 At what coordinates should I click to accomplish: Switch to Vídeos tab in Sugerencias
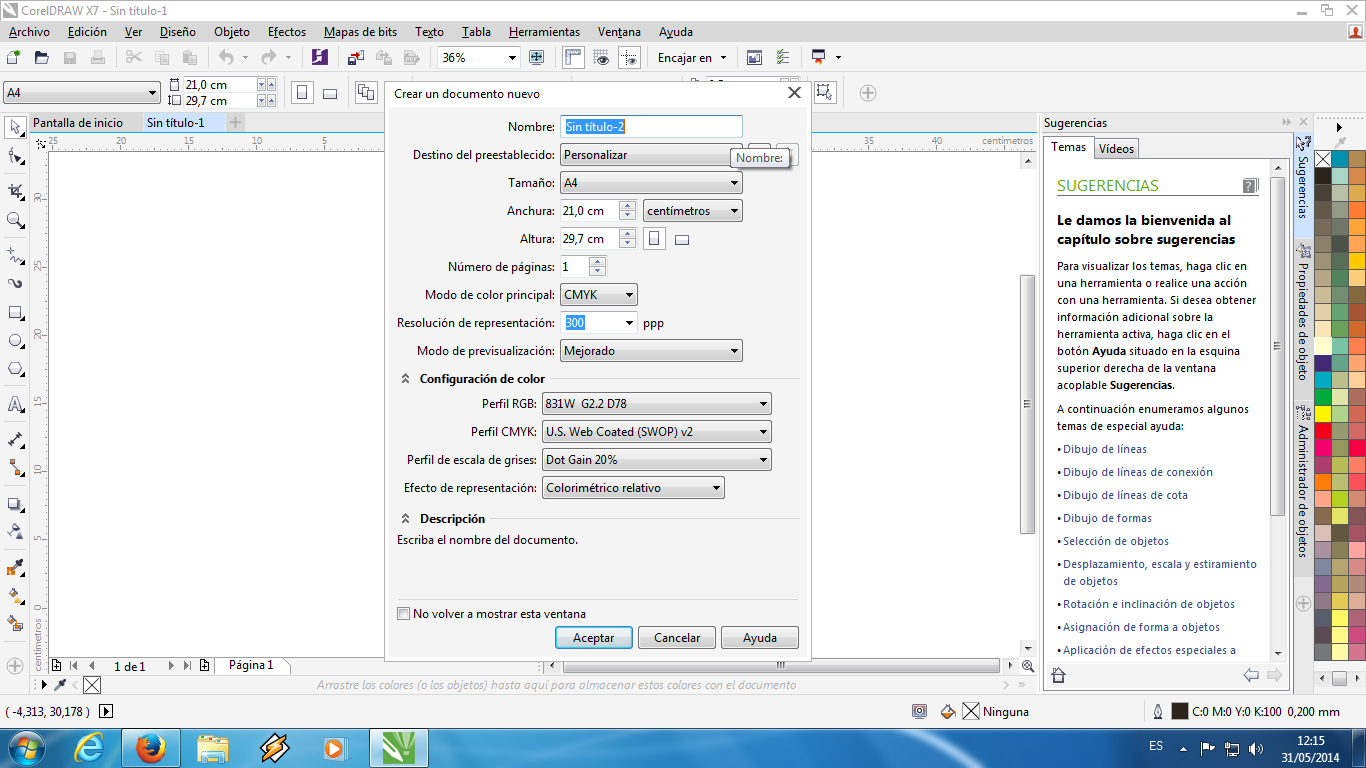tap(1116, 148)
